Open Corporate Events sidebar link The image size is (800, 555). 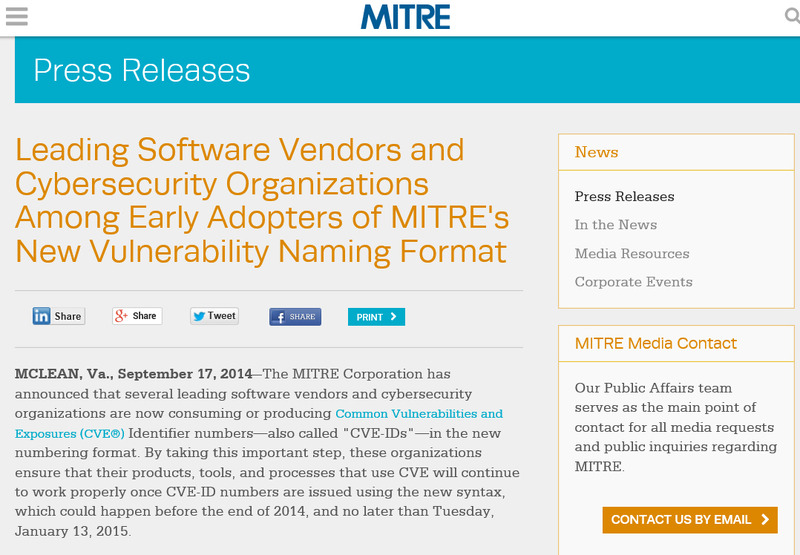633,282
